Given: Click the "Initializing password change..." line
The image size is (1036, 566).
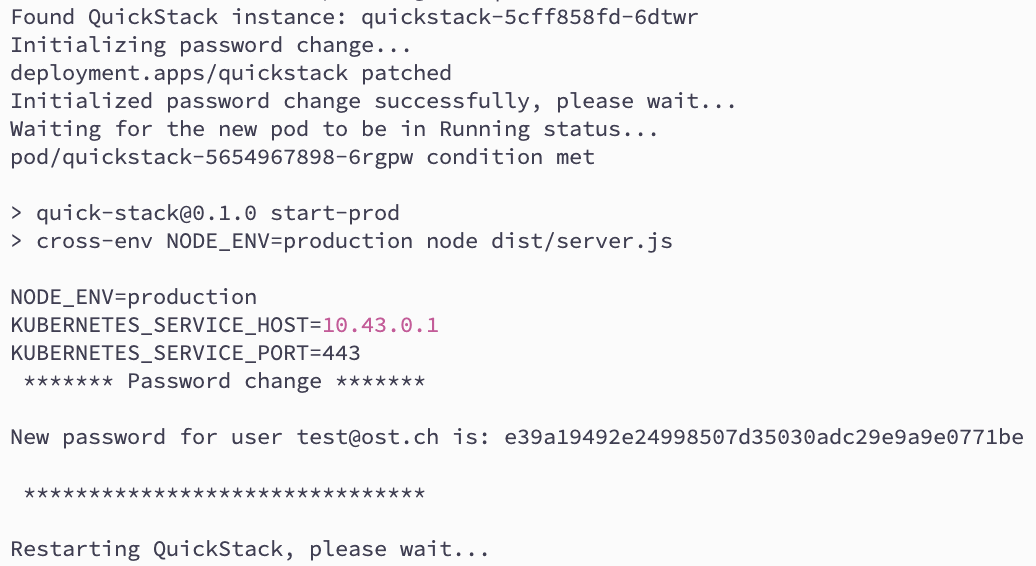Looking at the screenshot, I should [x=211, y=45].
